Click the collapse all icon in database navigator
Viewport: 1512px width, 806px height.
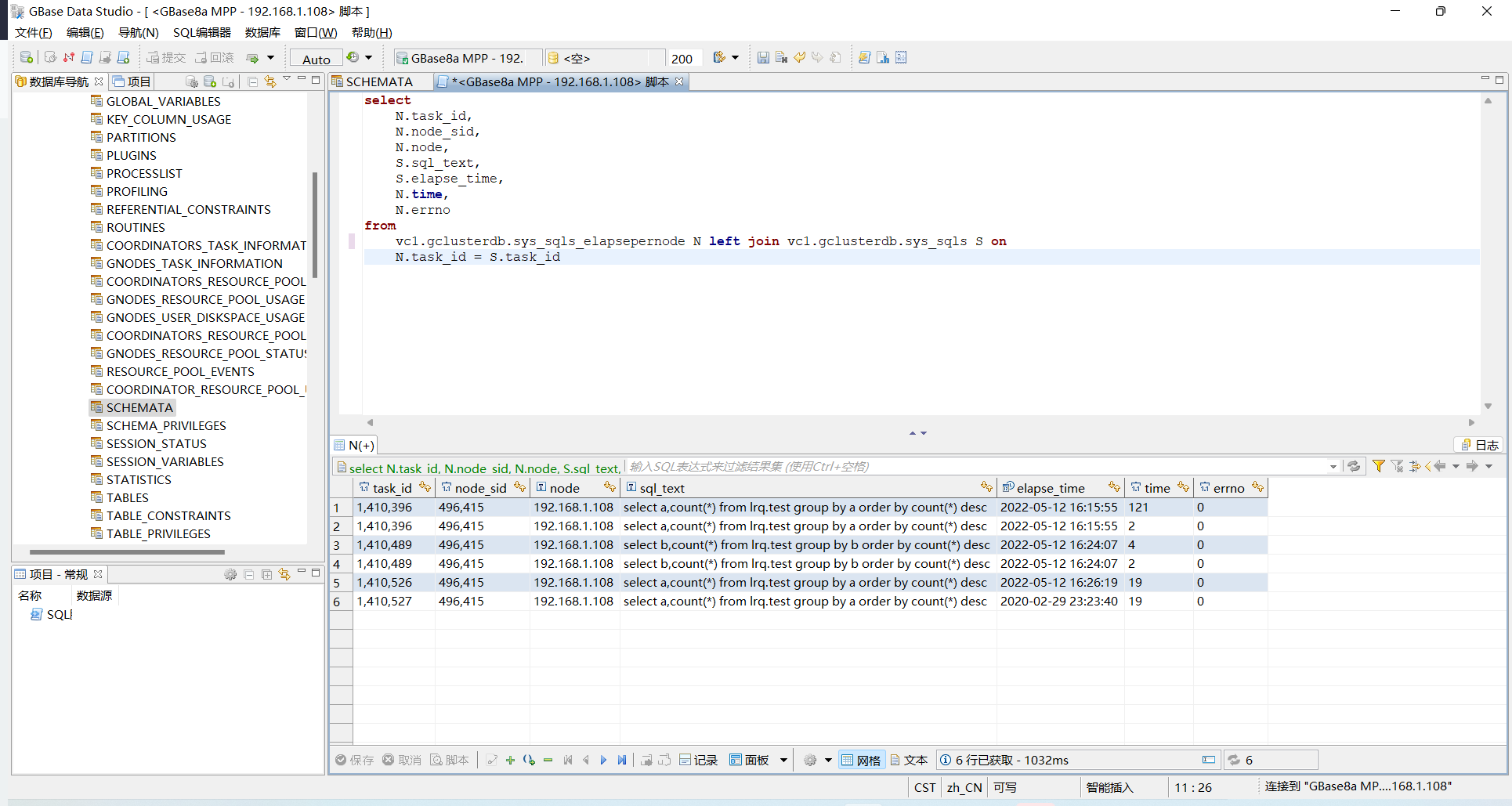251,81
